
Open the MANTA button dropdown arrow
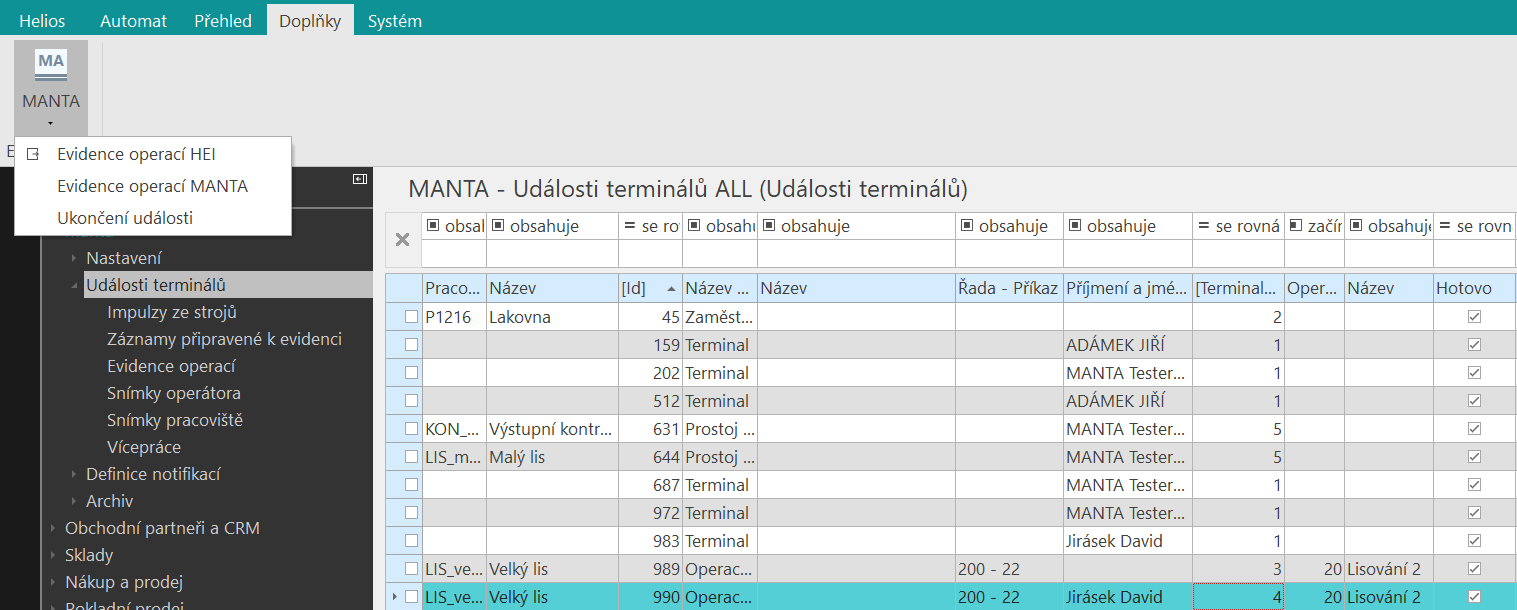pos(50,124)
